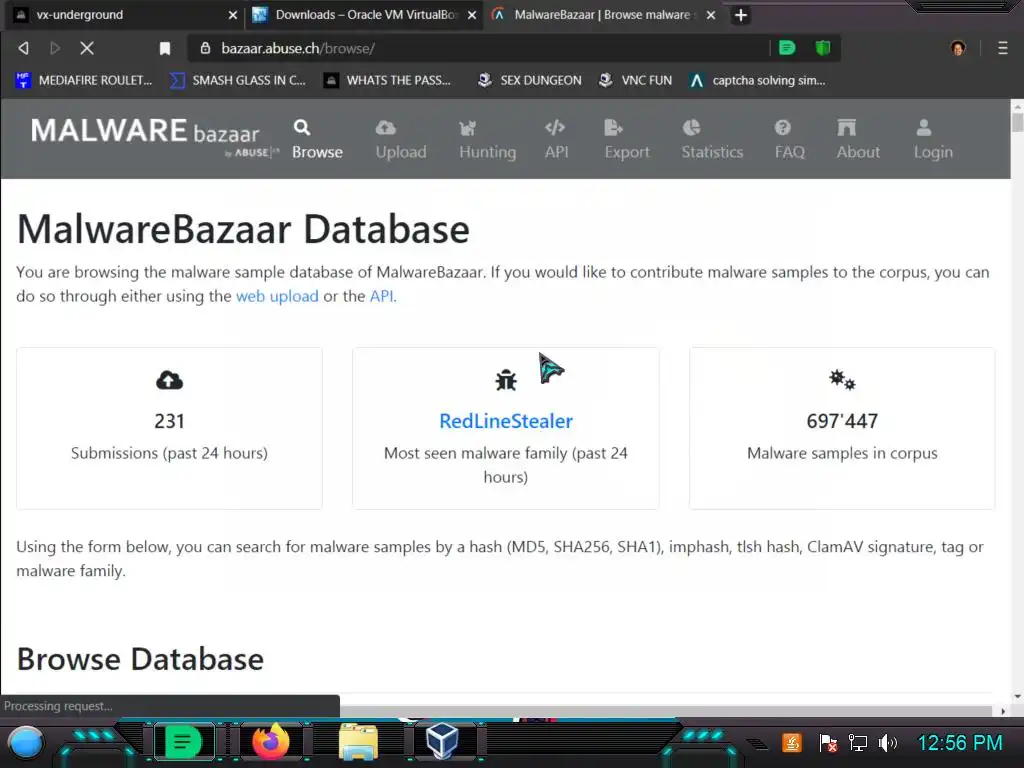Click the 697'447 samples count
Image resolution: width=1024 pixels, height=768 pixels.
(x=842, y=421)
